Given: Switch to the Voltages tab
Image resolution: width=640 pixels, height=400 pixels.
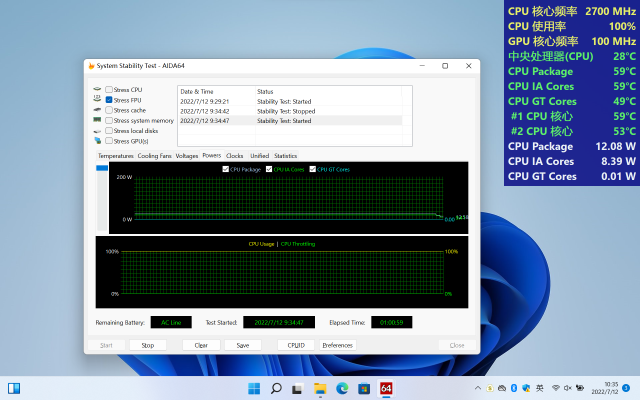Looking at the screenshot, I should 187,156.
